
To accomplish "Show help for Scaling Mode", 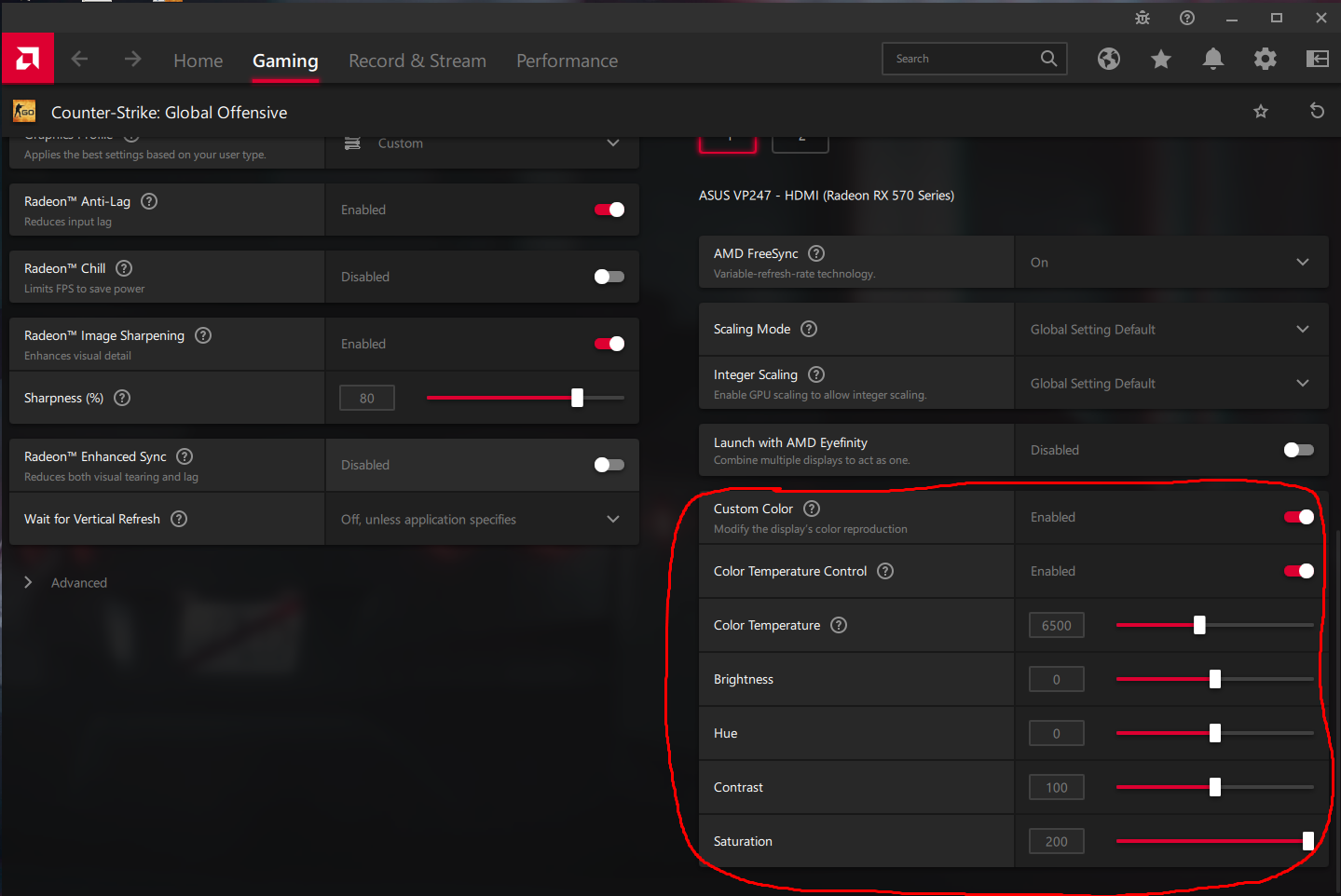I will pyautogui.click(x=809, y=329).
